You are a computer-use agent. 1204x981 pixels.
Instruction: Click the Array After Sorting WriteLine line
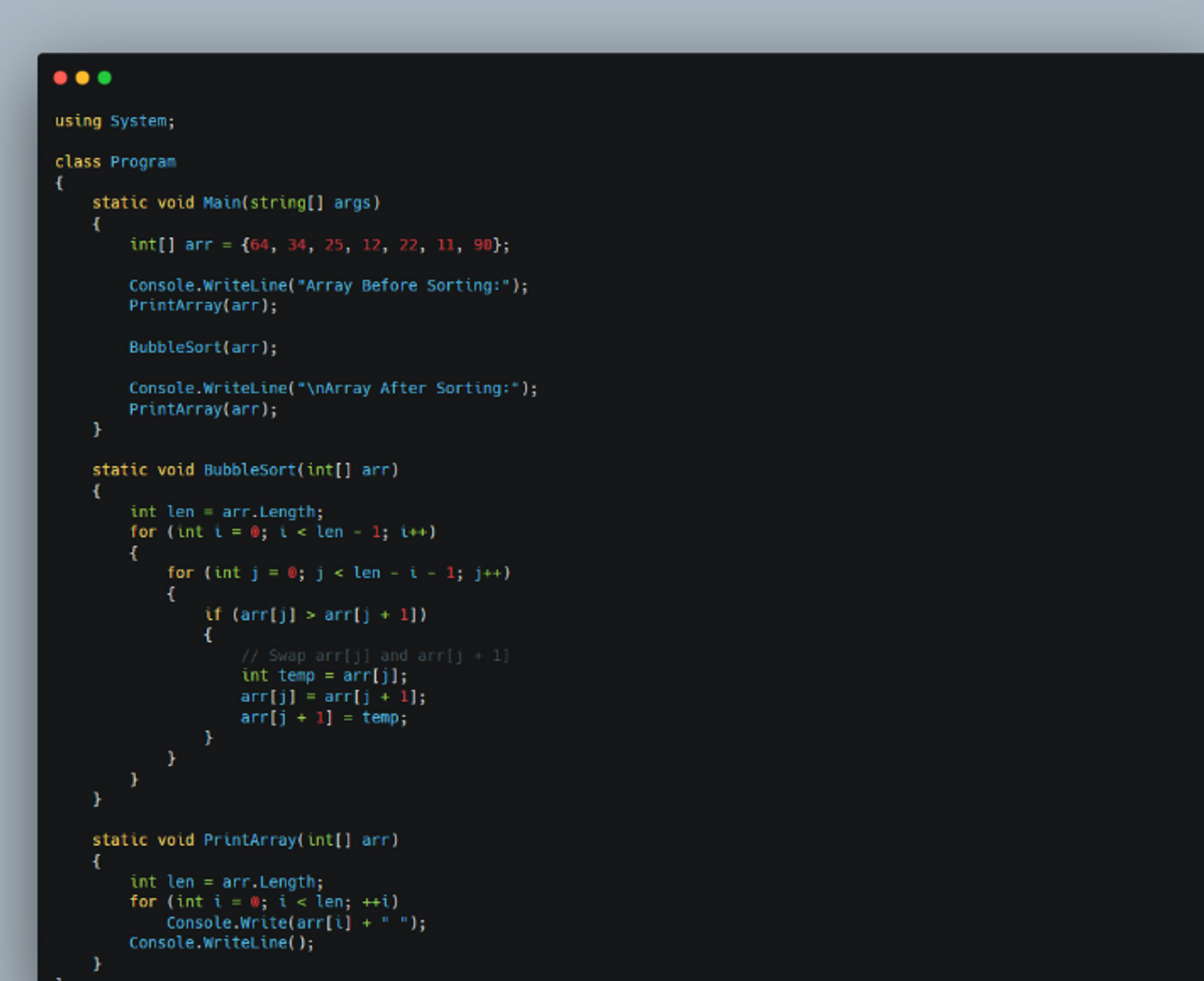333,388
